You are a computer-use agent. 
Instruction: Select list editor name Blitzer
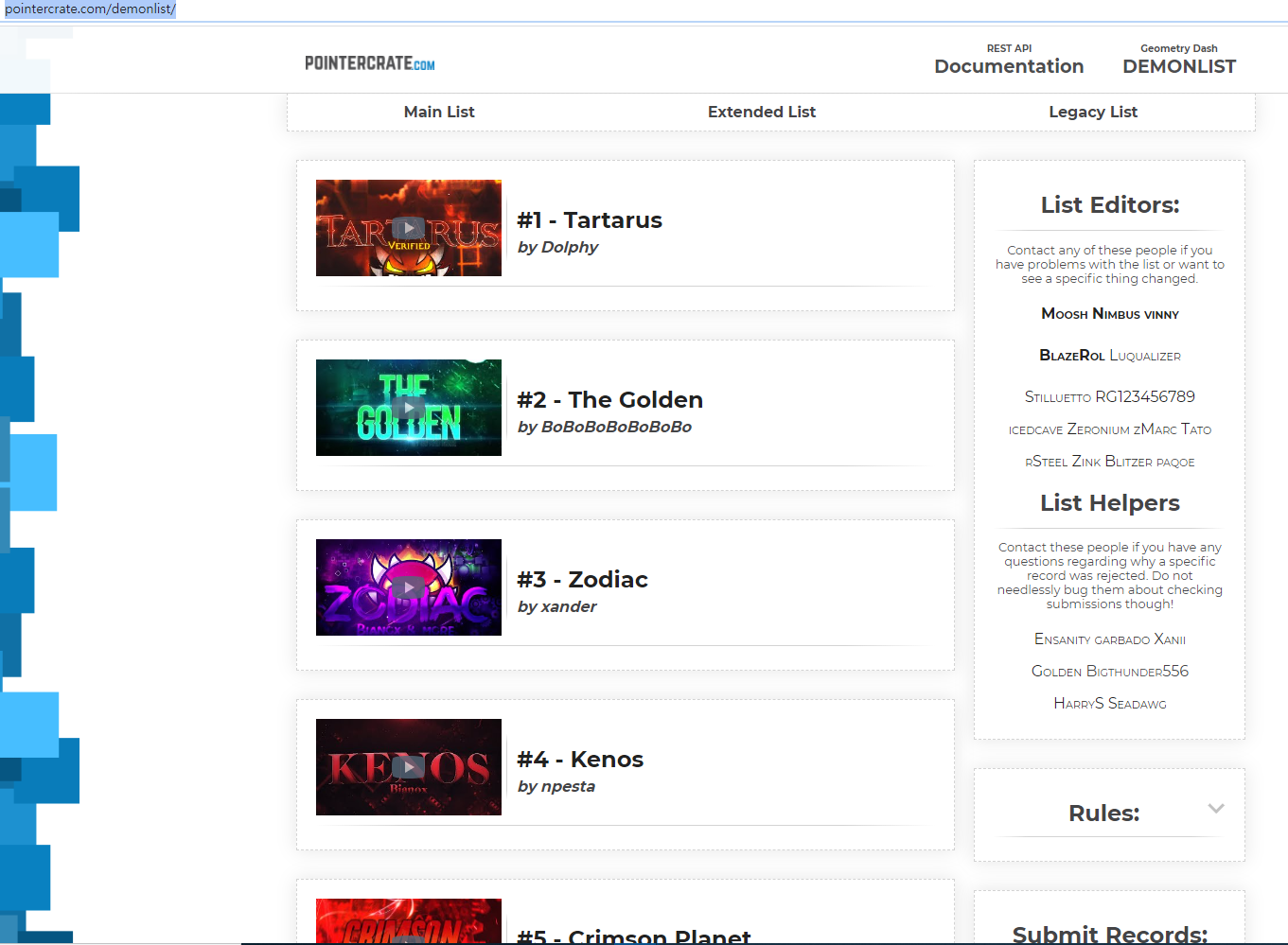click(x=1129, y=462)
